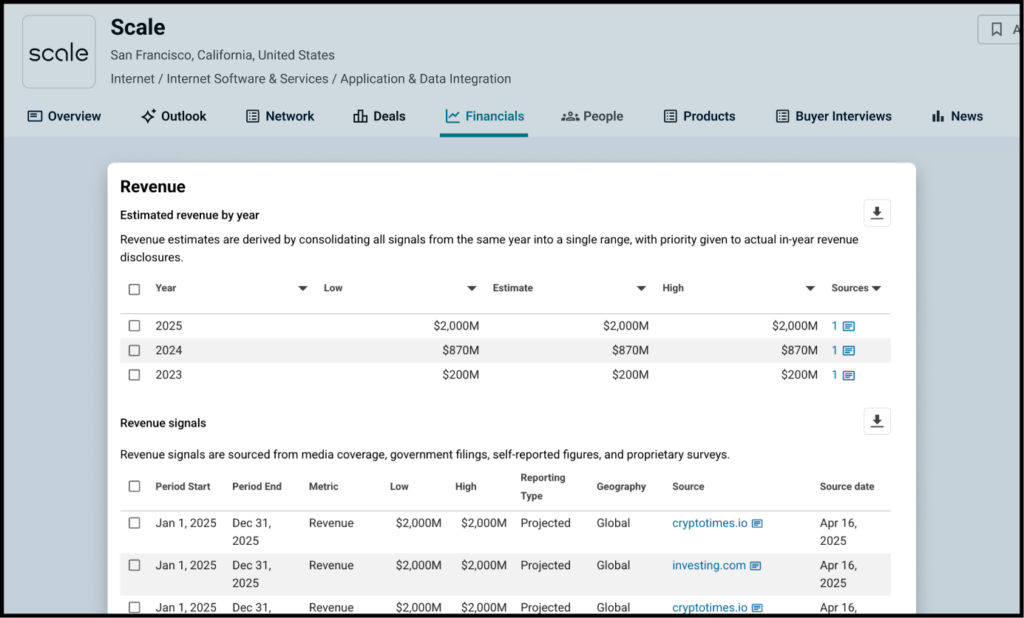Open source note icon for 2024 estimate
Viewport: 1024px width, 618px height.
tap(849, 351)
